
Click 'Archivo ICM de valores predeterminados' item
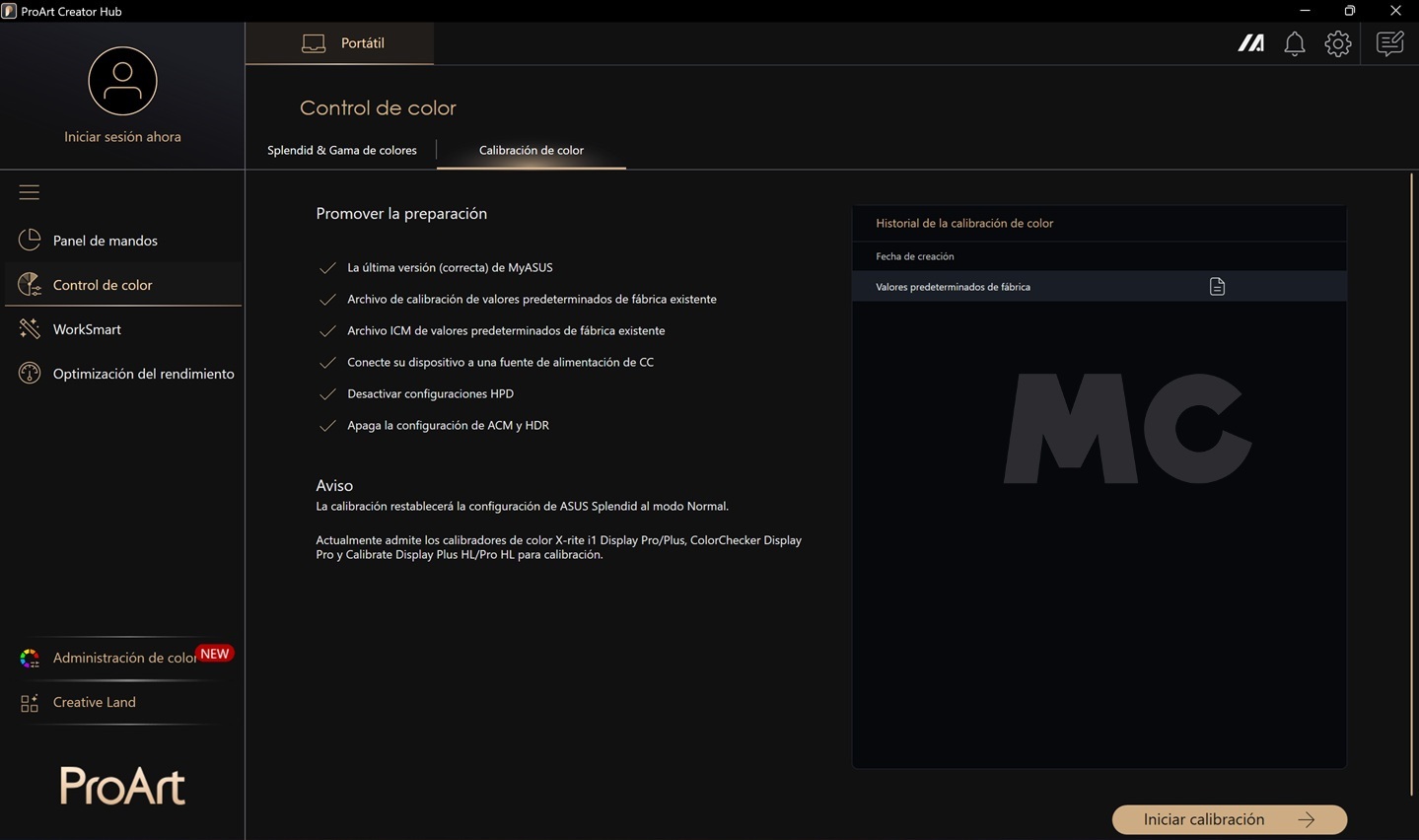(x=506, y=330)
